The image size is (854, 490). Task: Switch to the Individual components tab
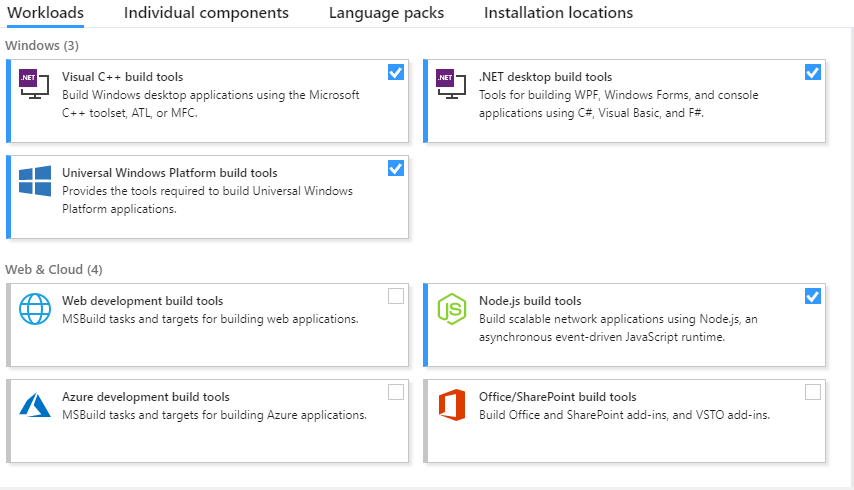point(206,13)
